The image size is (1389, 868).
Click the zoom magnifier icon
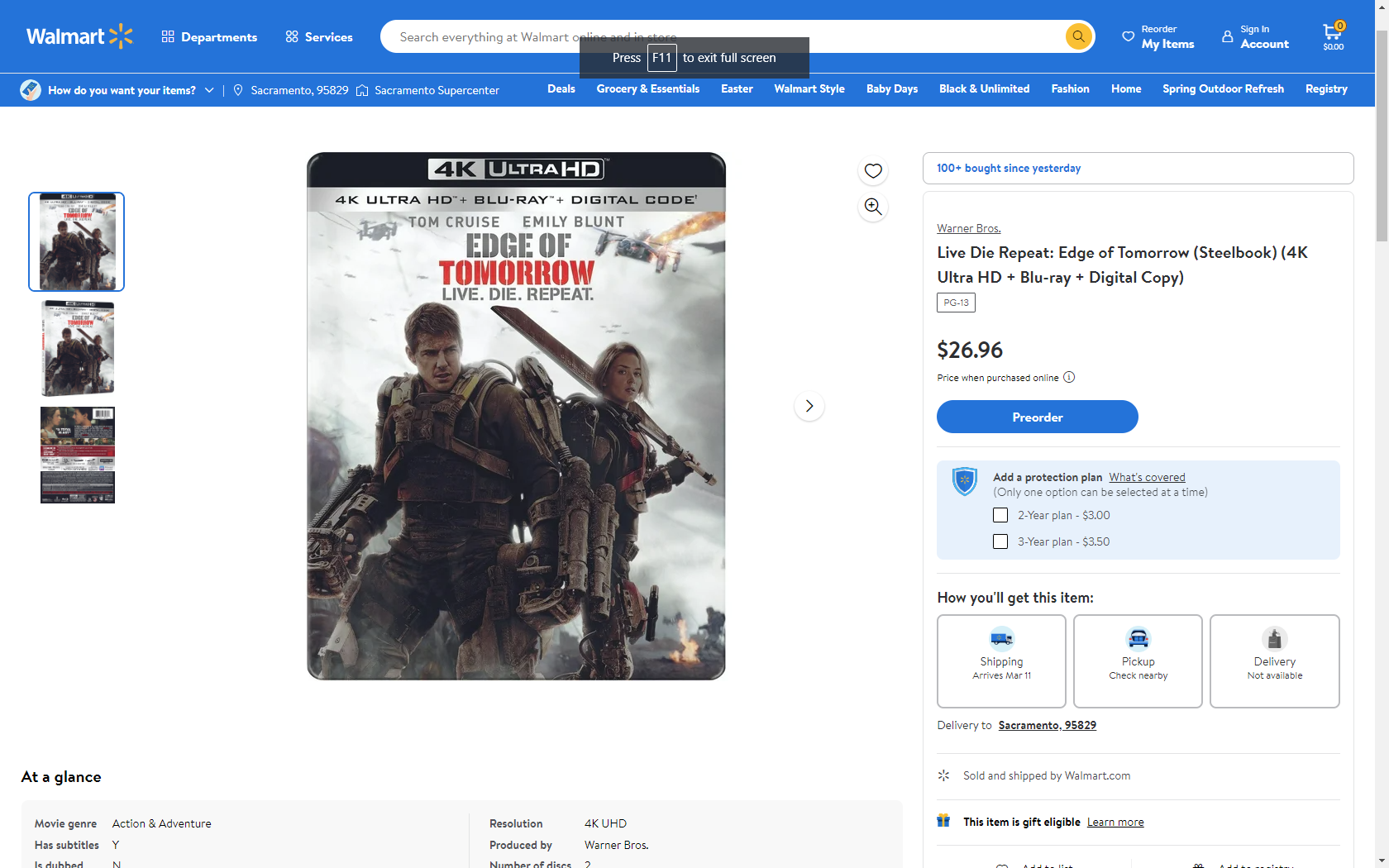[x=873, y=207]
